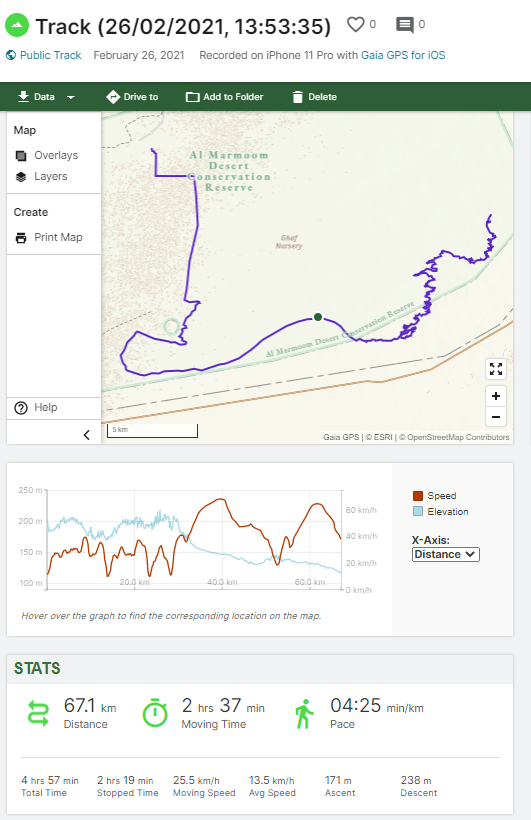Delete this track
Screen dimensions: 531x820
tap(314, 97)
